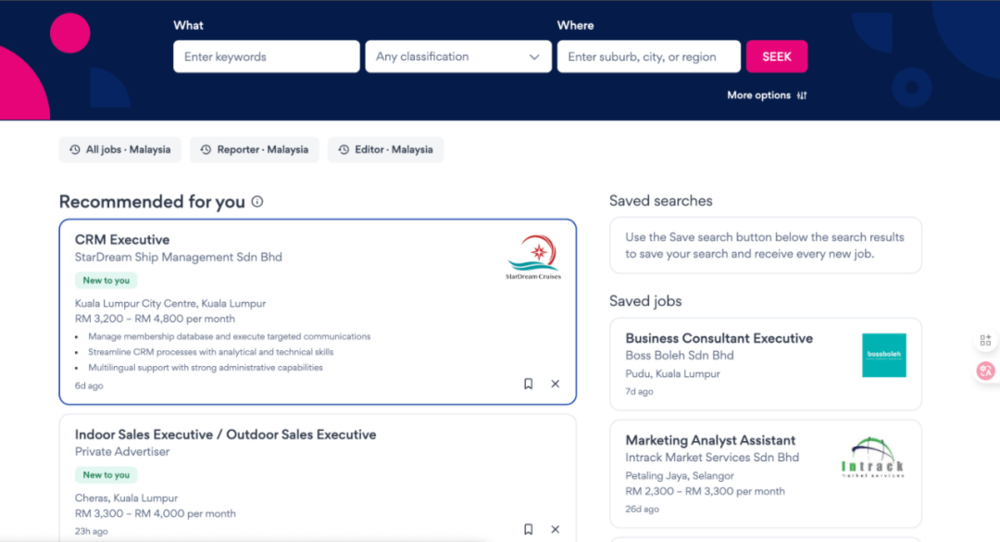
Task: Focus the Enter keywords input field
Action: (266, 57)
